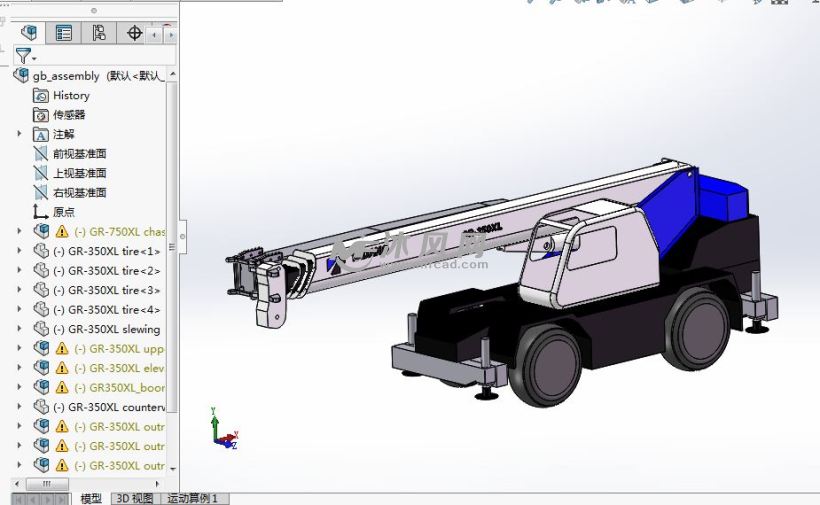Click the 传感器 sensors item
The width and height of the screenshot is (820, 505).
pyautogui.click(x=69, y=115)
